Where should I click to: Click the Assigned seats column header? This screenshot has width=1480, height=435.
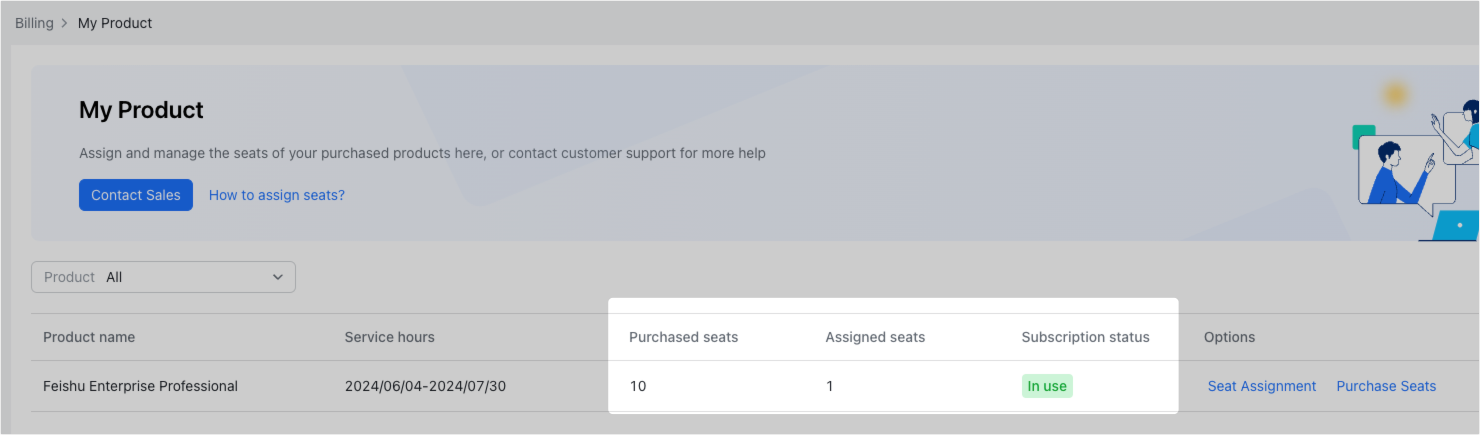click(x=875, y=337)
